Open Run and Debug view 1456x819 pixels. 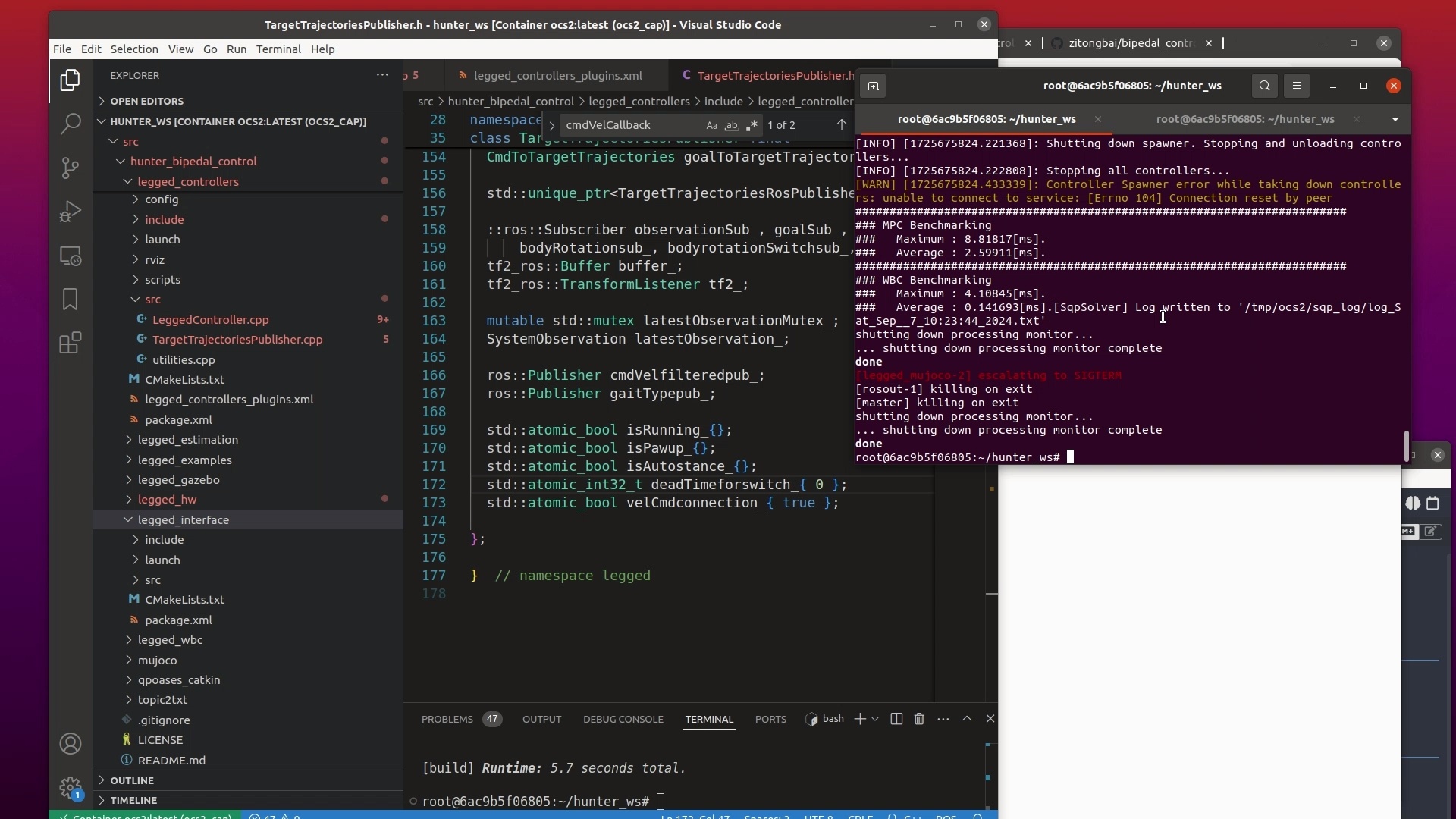pyautogui.click(x=71, y=211)
